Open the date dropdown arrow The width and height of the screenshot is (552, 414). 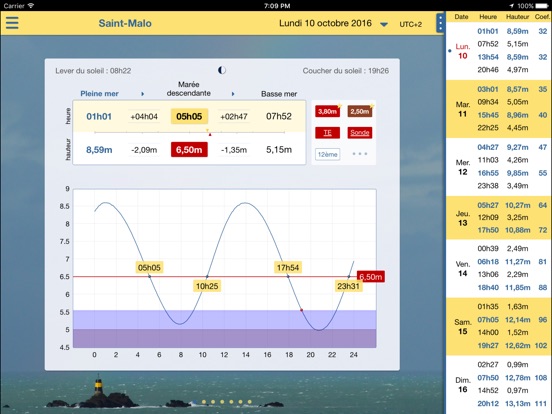coord(384,24)
